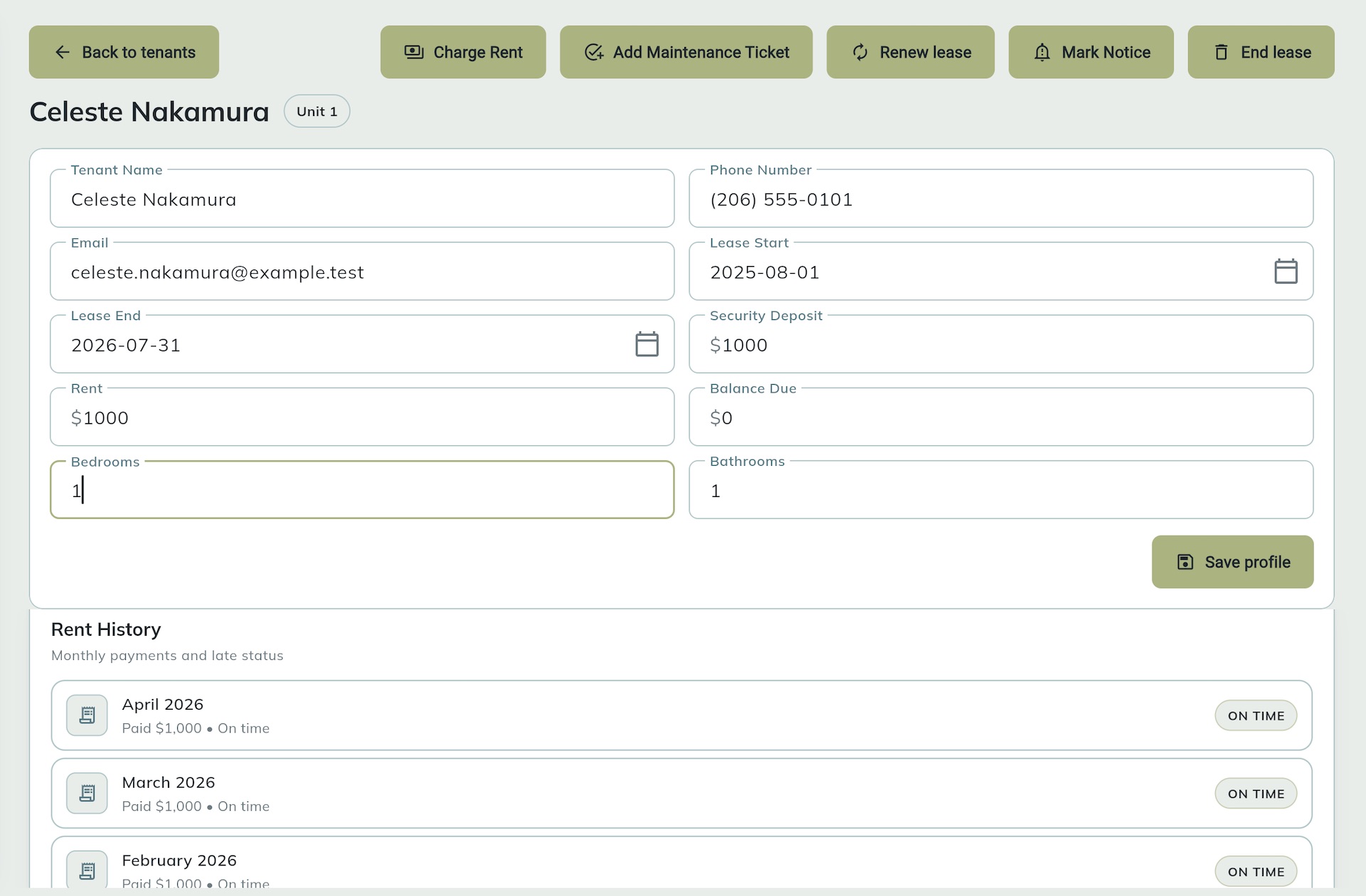Click the ON TIME badge for April 2026
1366x896 pixels.
click(x=1256, y=715)
